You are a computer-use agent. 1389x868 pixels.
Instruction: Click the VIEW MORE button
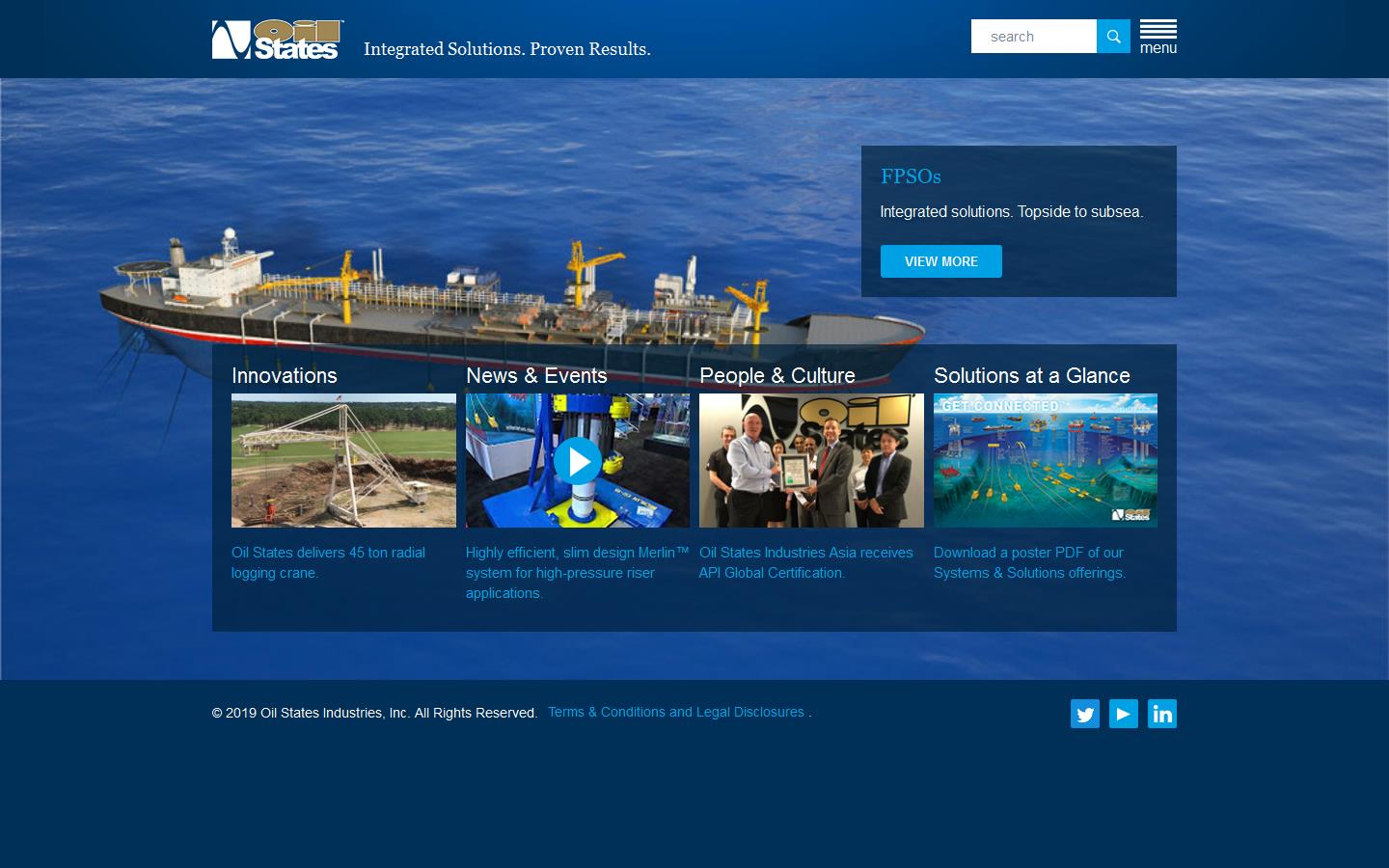click(941, 261)
